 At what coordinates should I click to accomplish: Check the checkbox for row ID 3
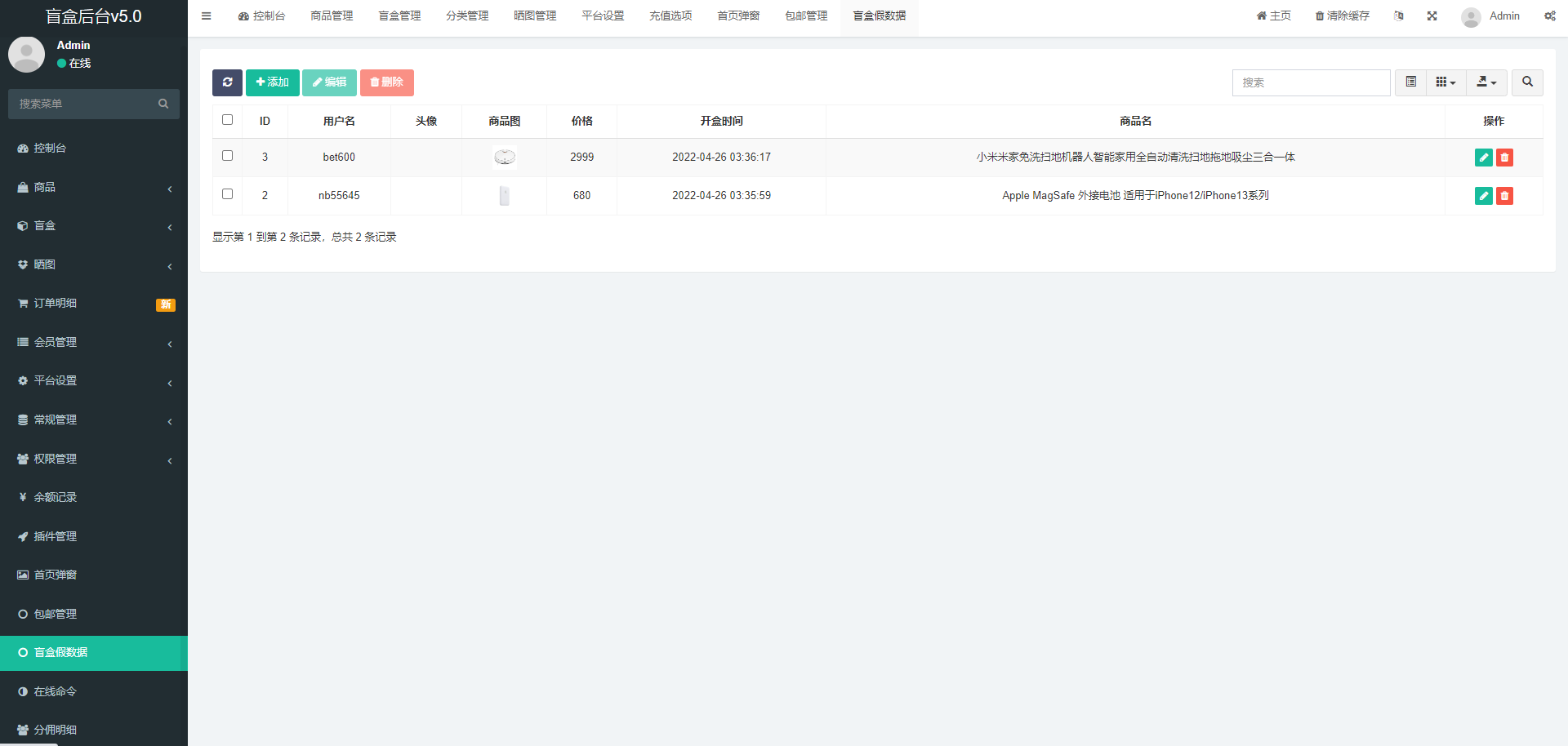coord(228,156)
